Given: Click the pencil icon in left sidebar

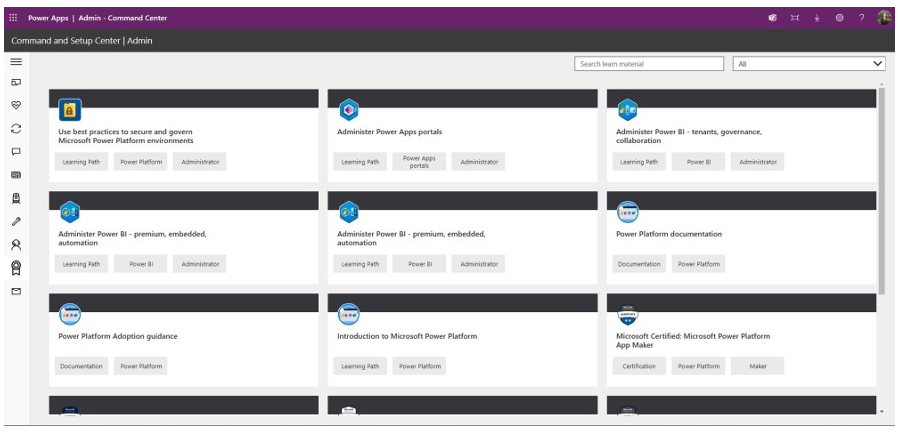Looking at the screenshot, I should [16, 221].
